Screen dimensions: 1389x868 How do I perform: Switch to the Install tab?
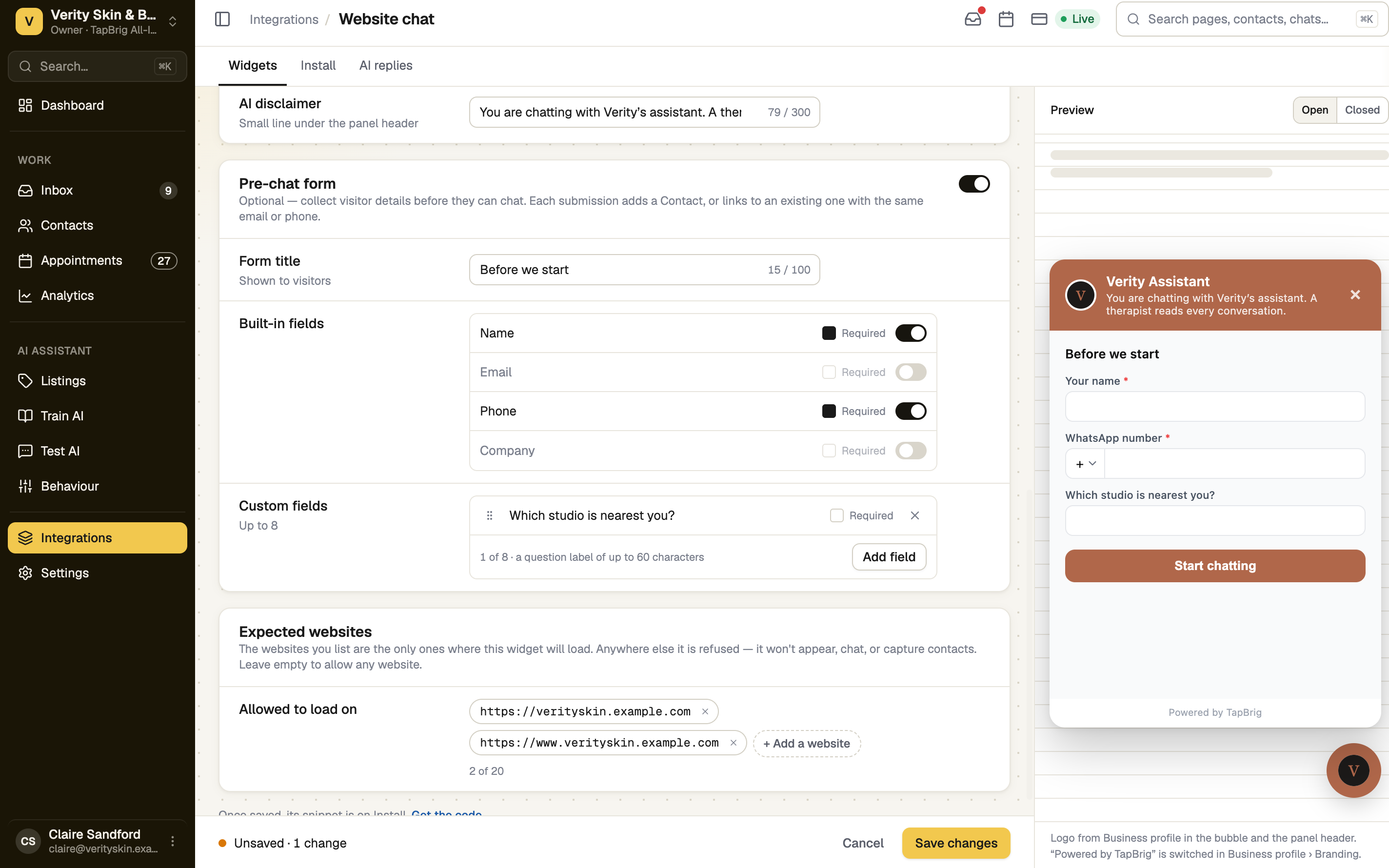pos(318,65)
